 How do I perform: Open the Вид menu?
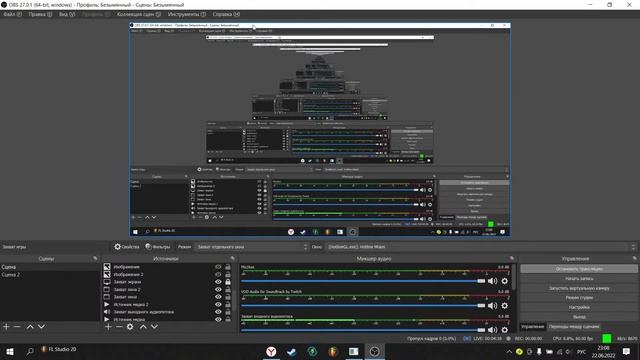67,14
